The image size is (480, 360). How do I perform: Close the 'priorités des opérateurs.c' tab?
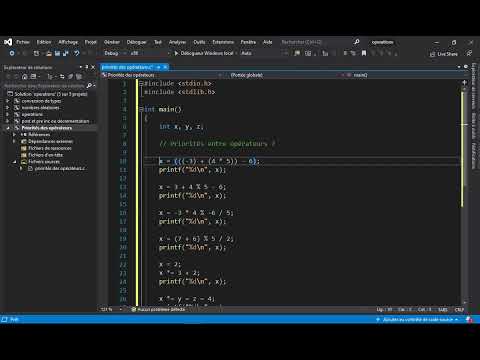pos(165,67)
